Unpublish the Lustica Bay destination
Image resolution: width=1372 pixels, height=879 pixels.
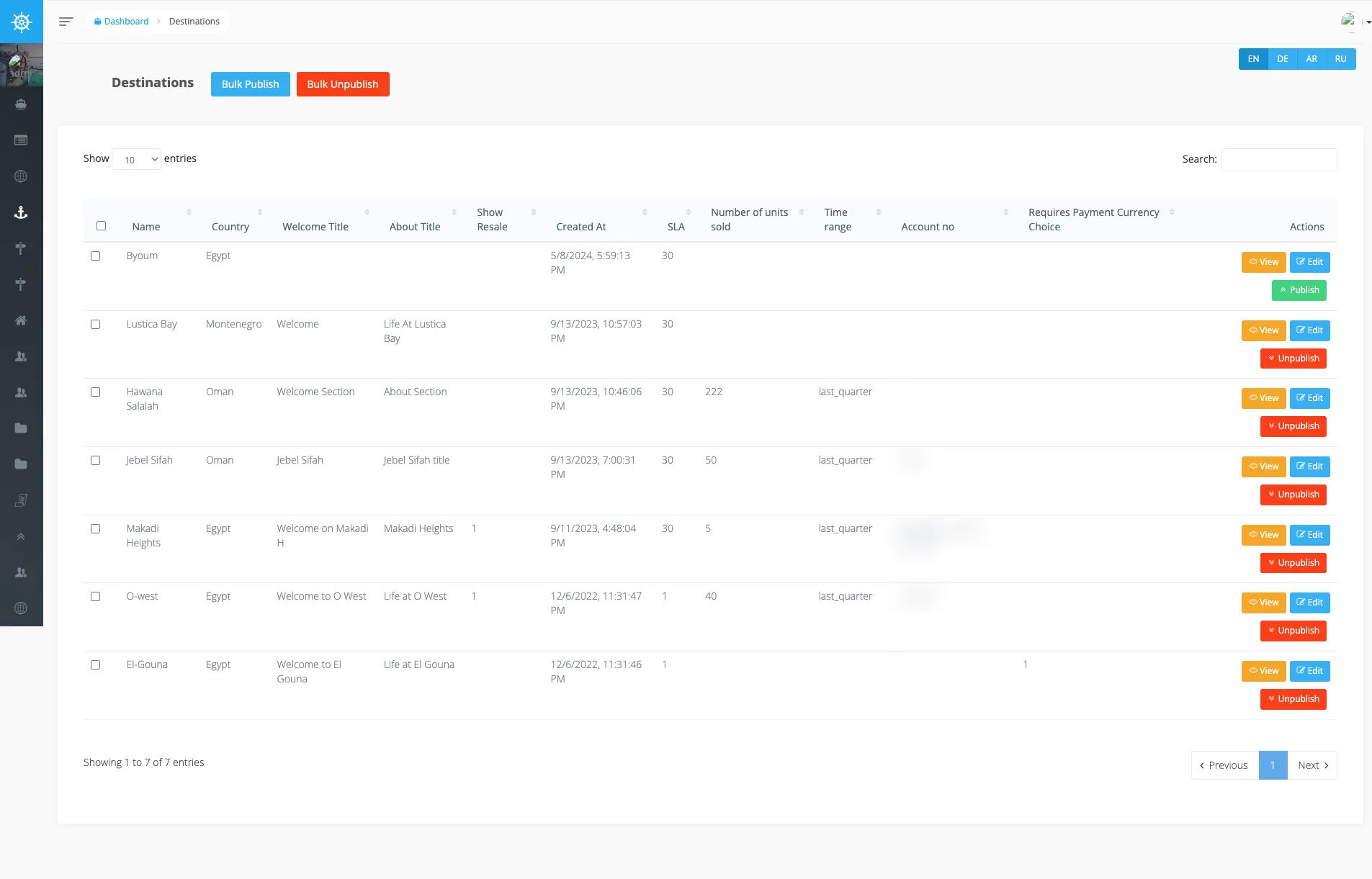tap(1293, 359)
